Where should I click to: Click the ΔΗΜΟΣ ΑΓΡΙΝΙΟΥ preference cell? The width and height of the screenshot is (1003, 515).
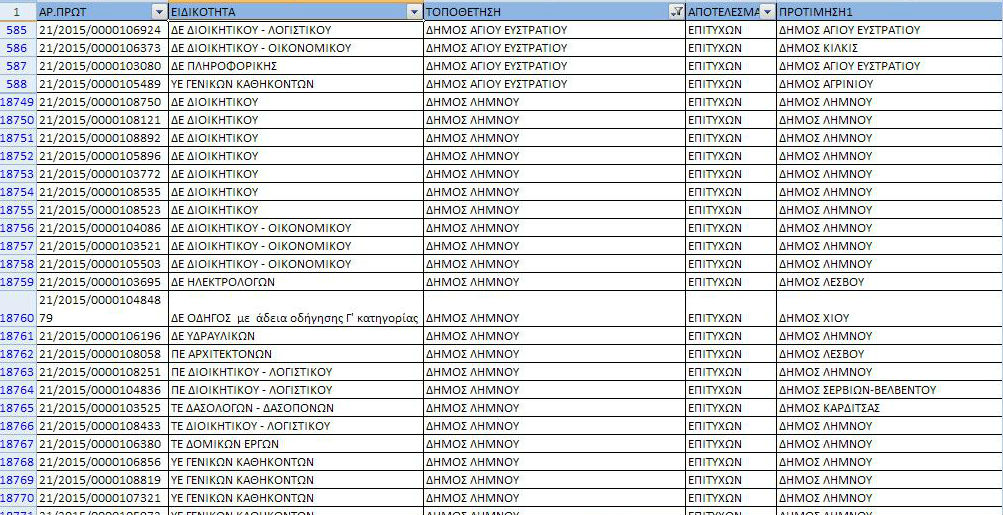(x=888, y=84)
